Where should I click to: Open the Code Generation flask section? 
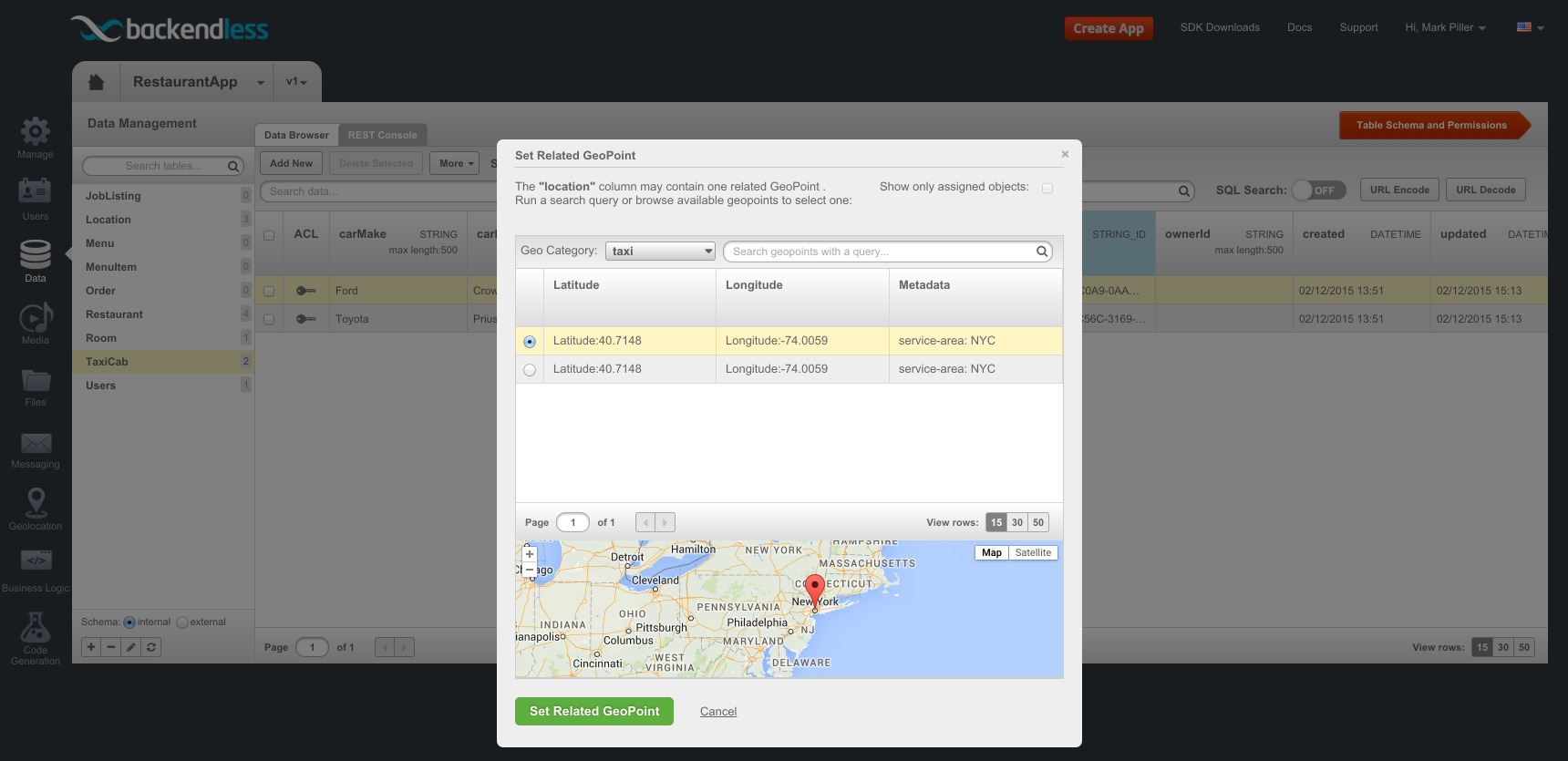coord(35,638)
